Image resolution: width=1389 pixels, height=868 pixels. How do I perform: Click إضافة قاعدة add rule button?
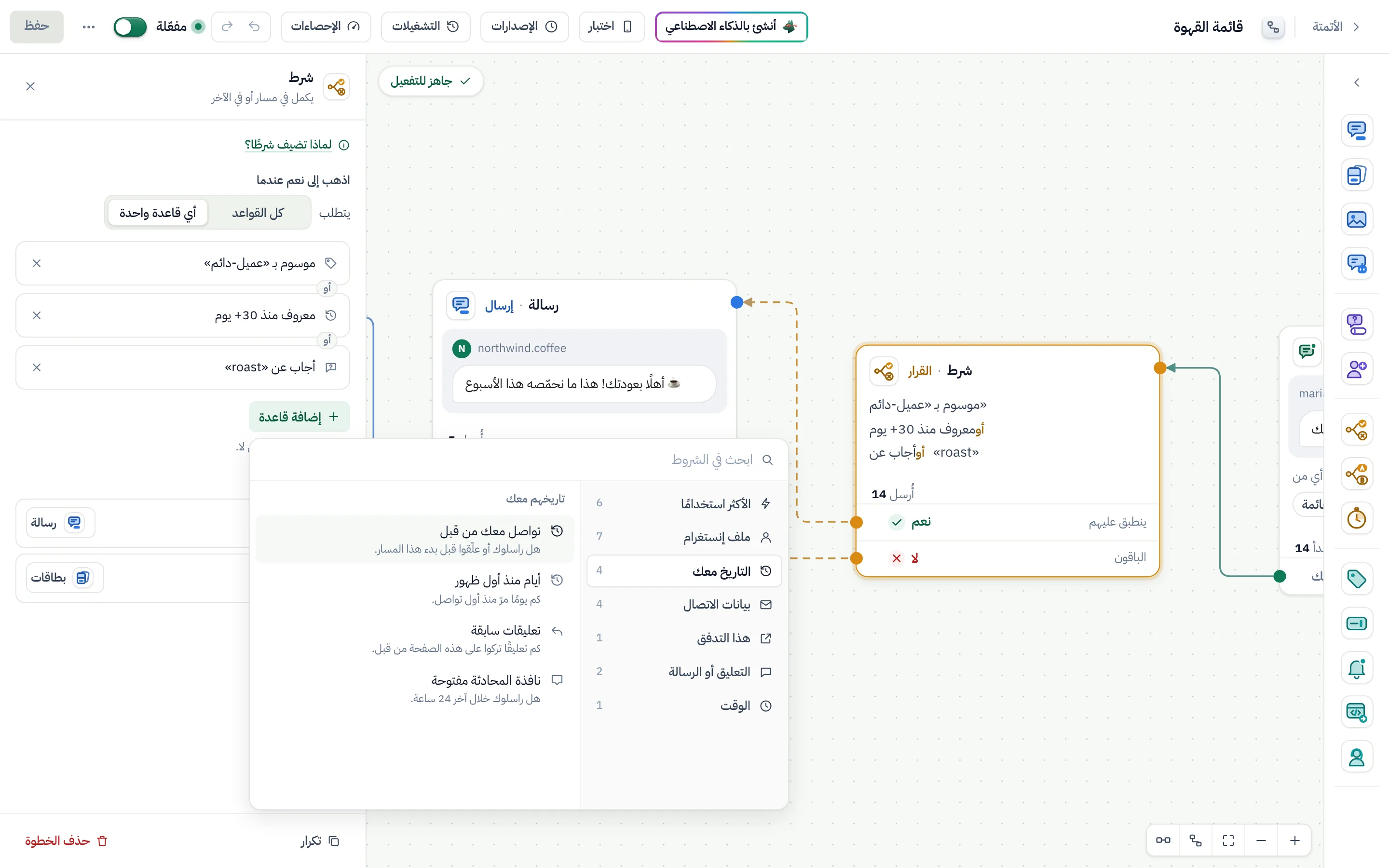[x=299, y=417]
